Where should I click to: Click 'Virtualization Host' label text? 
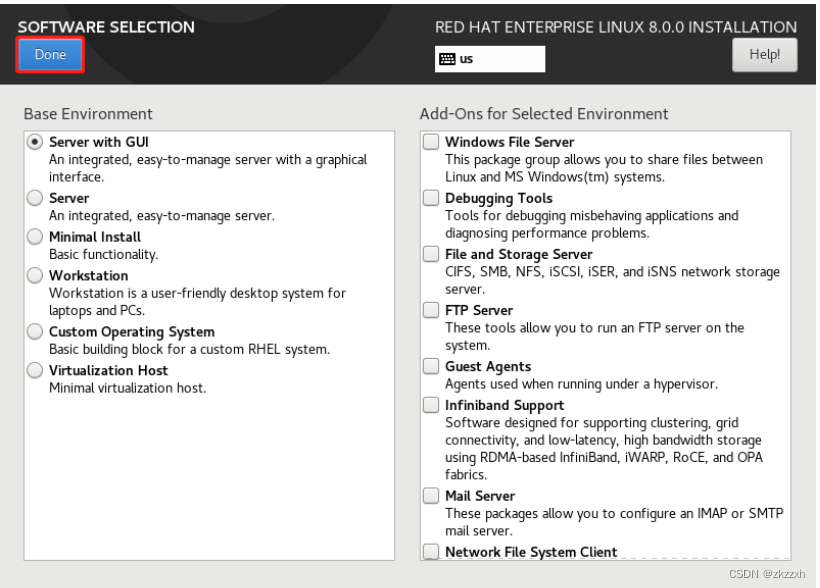[108, 370]
